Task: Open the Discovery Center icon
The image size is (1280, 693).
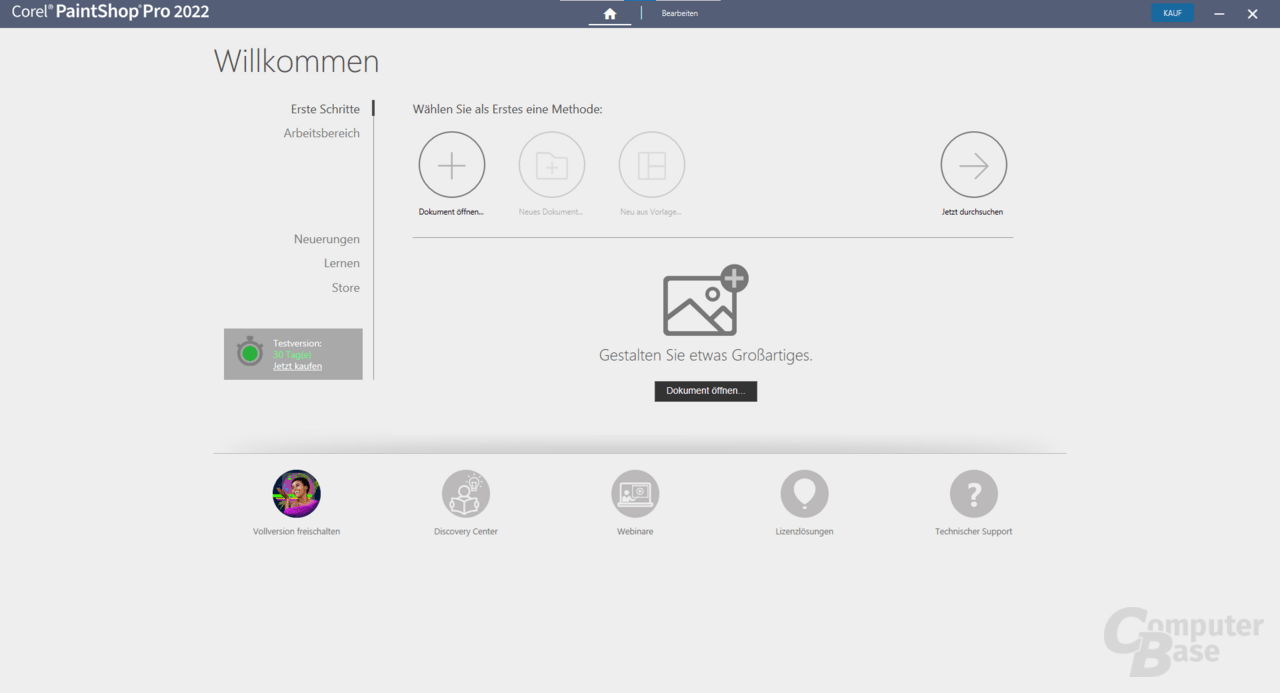Action: point(465,492)
